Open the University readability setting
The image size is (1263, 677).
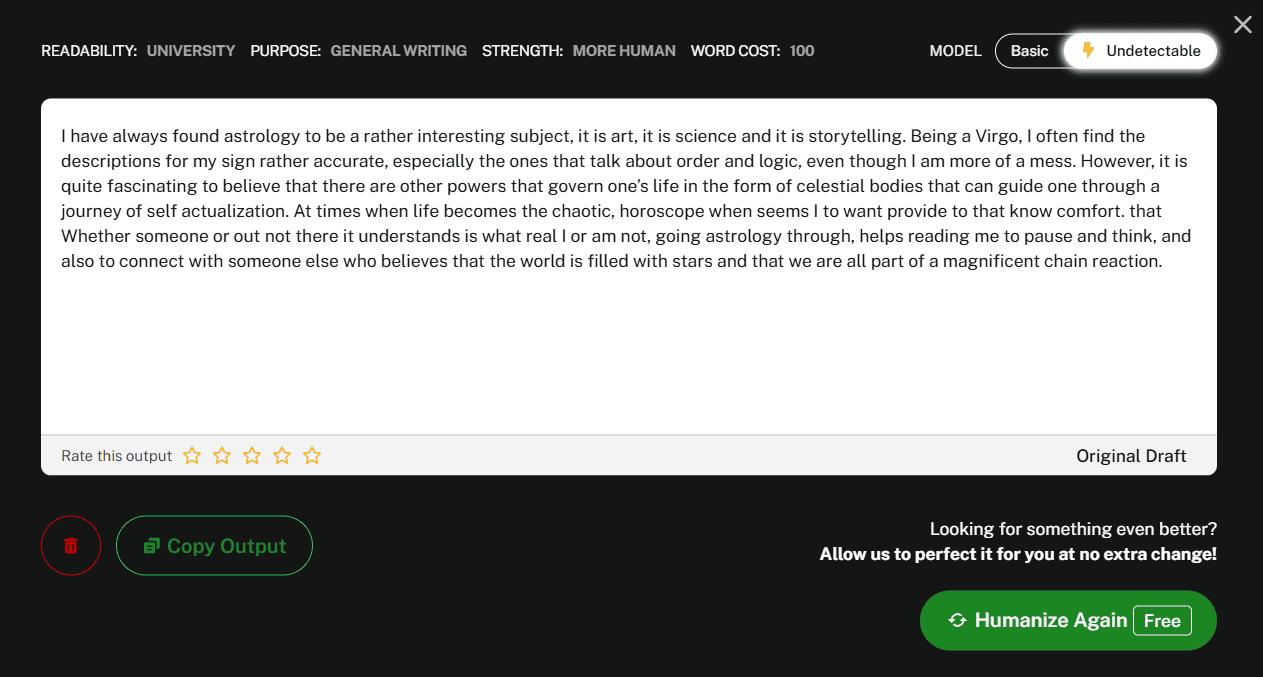coord(191,51)
